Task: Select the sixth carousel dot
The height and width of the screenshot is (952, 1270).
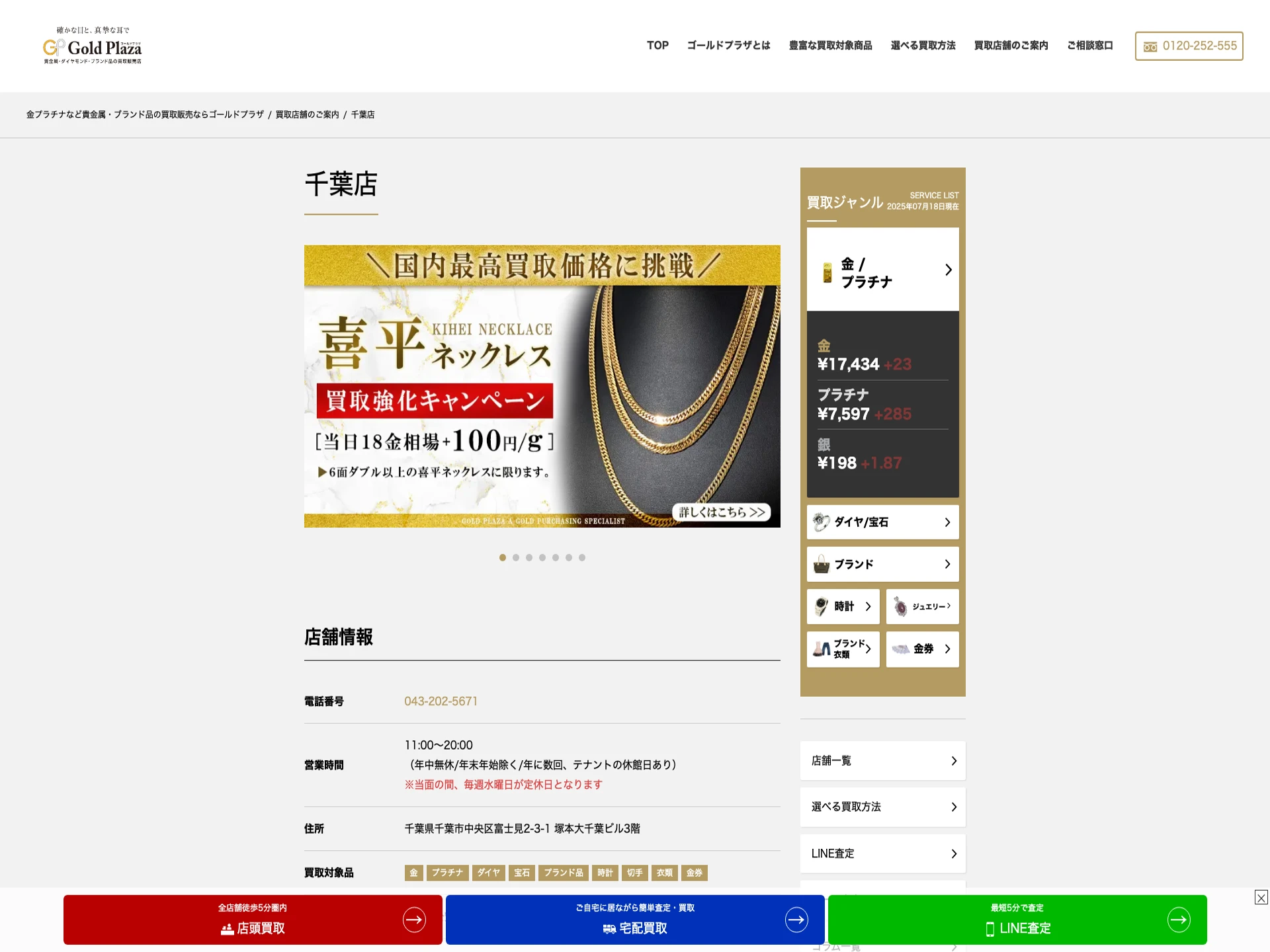Action: [x=569, y=557]
